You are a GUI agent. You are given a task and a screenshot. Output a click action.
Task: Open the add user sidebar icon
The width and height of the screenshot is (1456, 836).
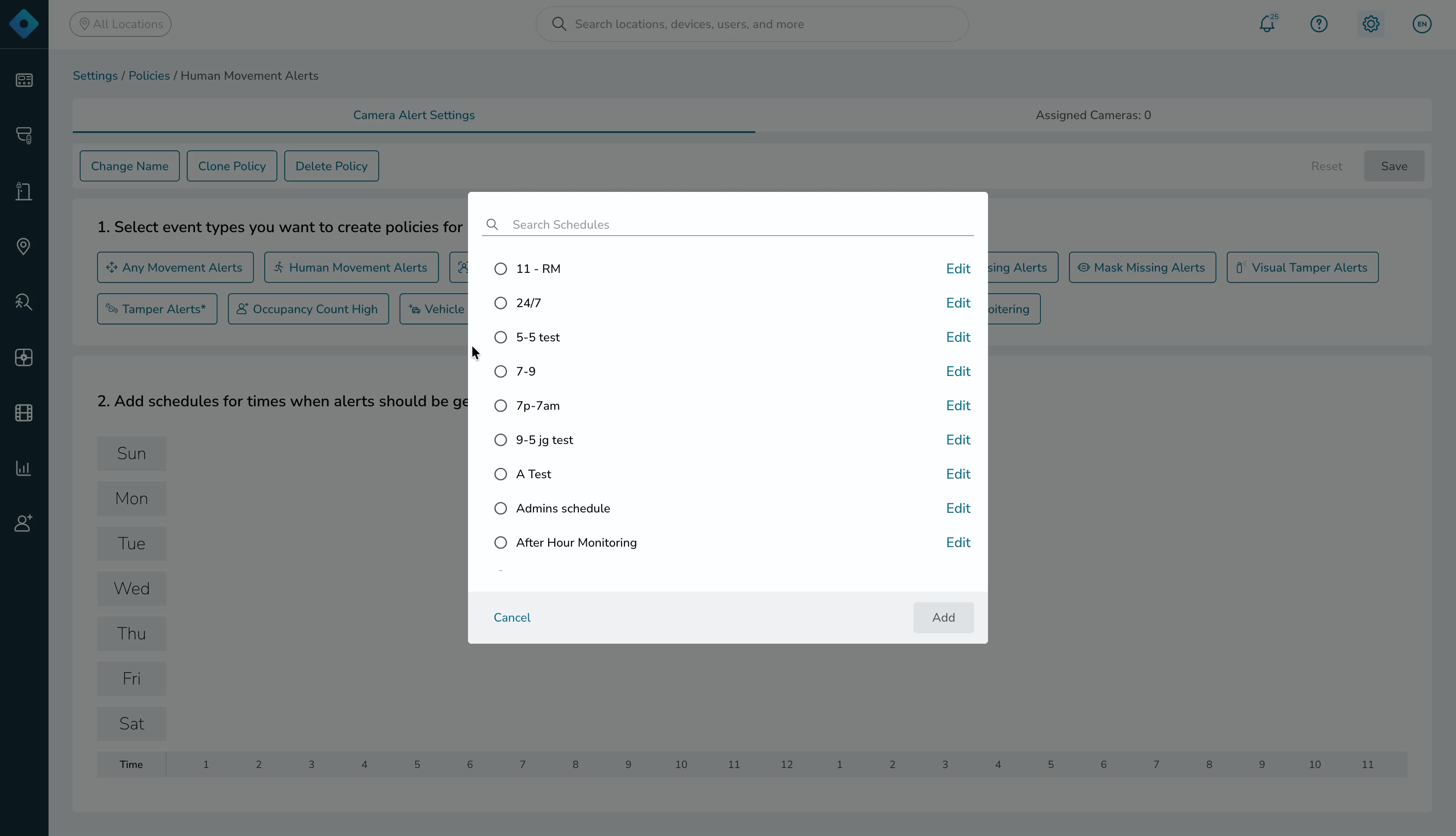tap(23, 523)
